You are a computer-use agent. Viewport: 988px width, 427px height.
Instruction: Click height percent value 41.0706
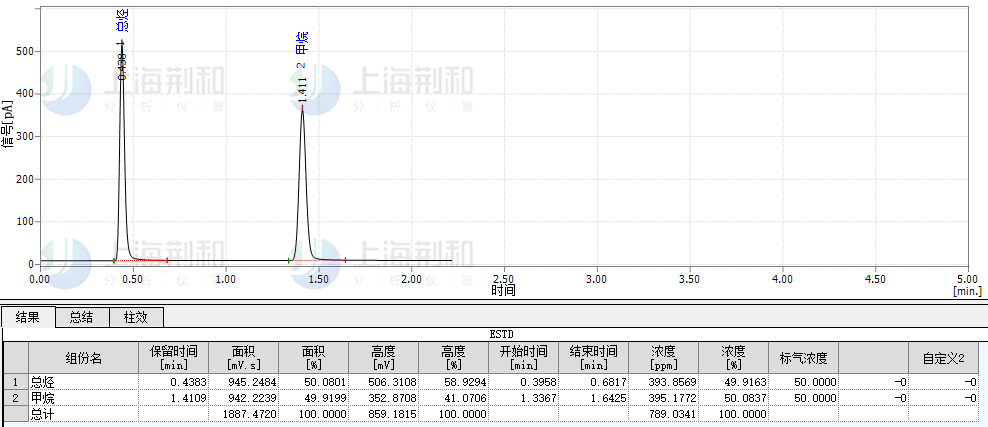[x=466, y=398]
